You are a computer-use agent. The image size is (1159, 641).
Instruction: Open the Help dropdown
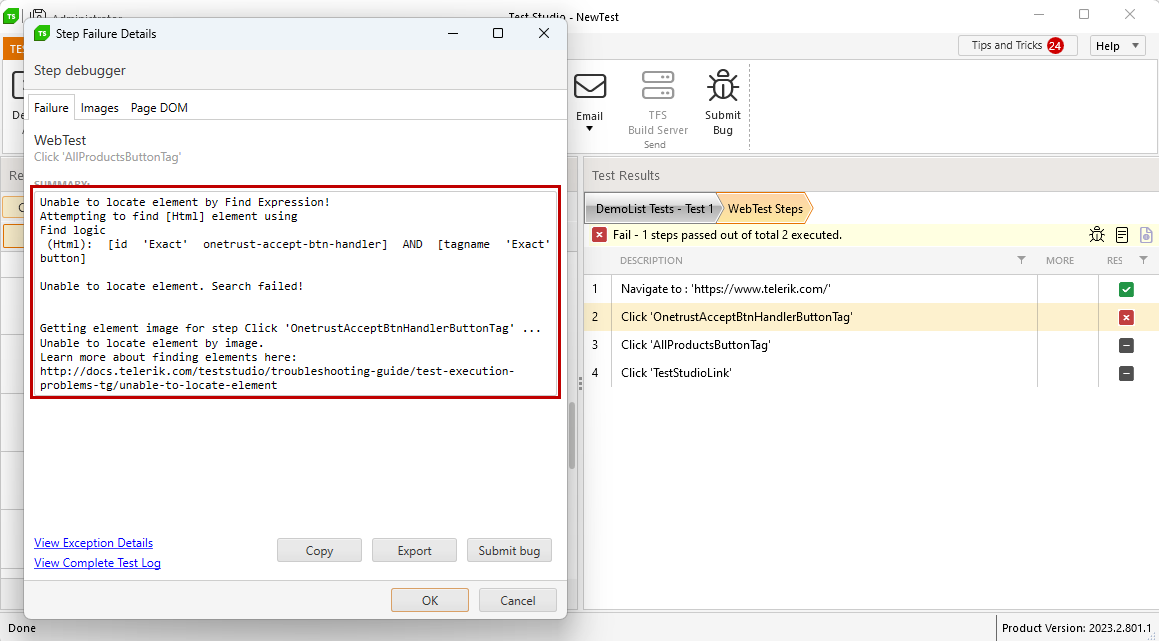[x=1118, y=46]
